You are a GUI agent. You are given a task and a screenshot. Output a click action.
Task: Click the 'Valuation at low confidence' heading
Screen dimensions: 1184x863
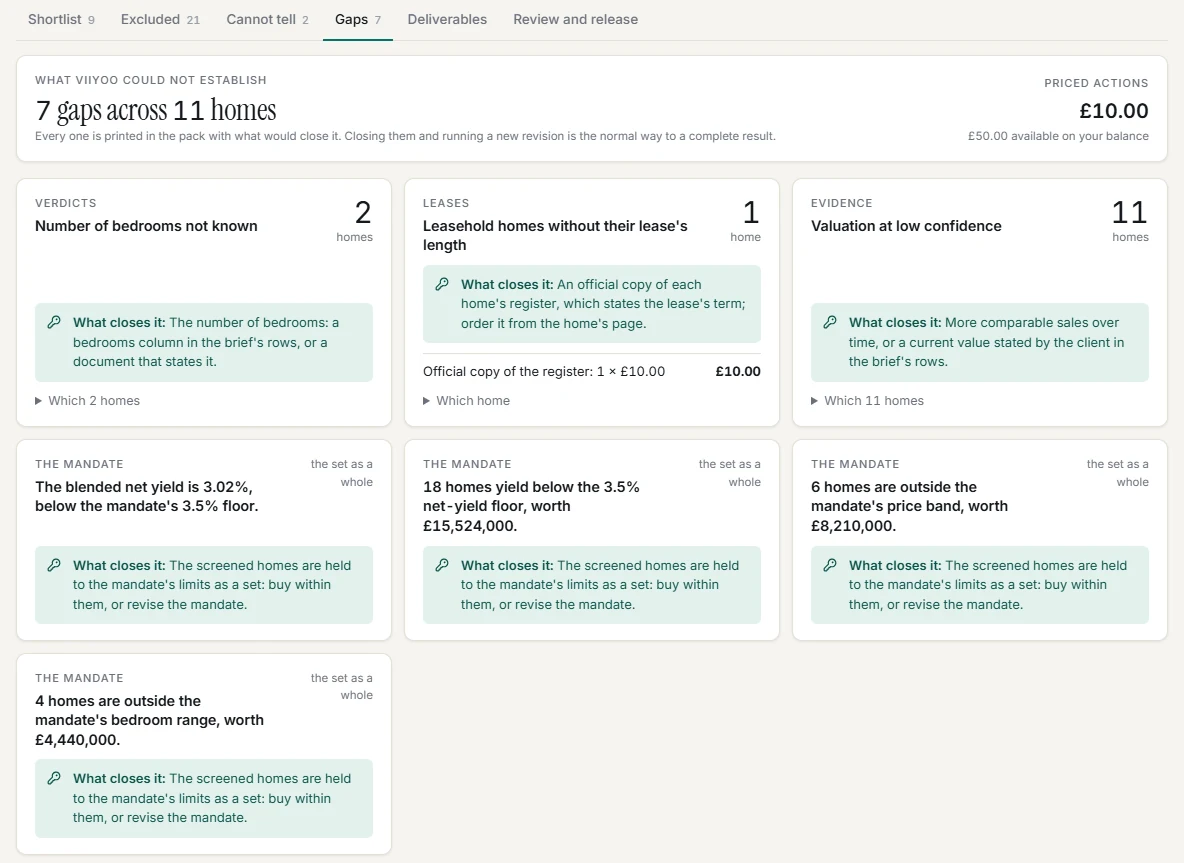[x=906, y=226]
